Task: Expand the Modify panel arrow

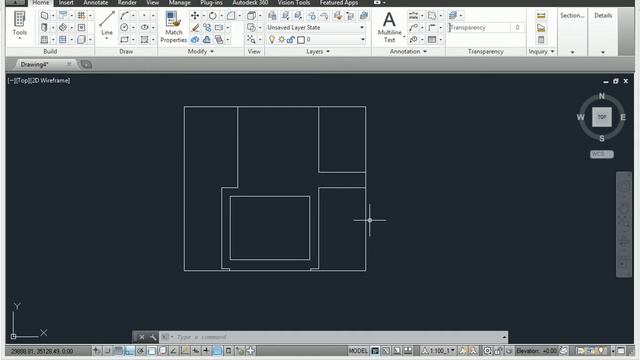Action: 212,51
